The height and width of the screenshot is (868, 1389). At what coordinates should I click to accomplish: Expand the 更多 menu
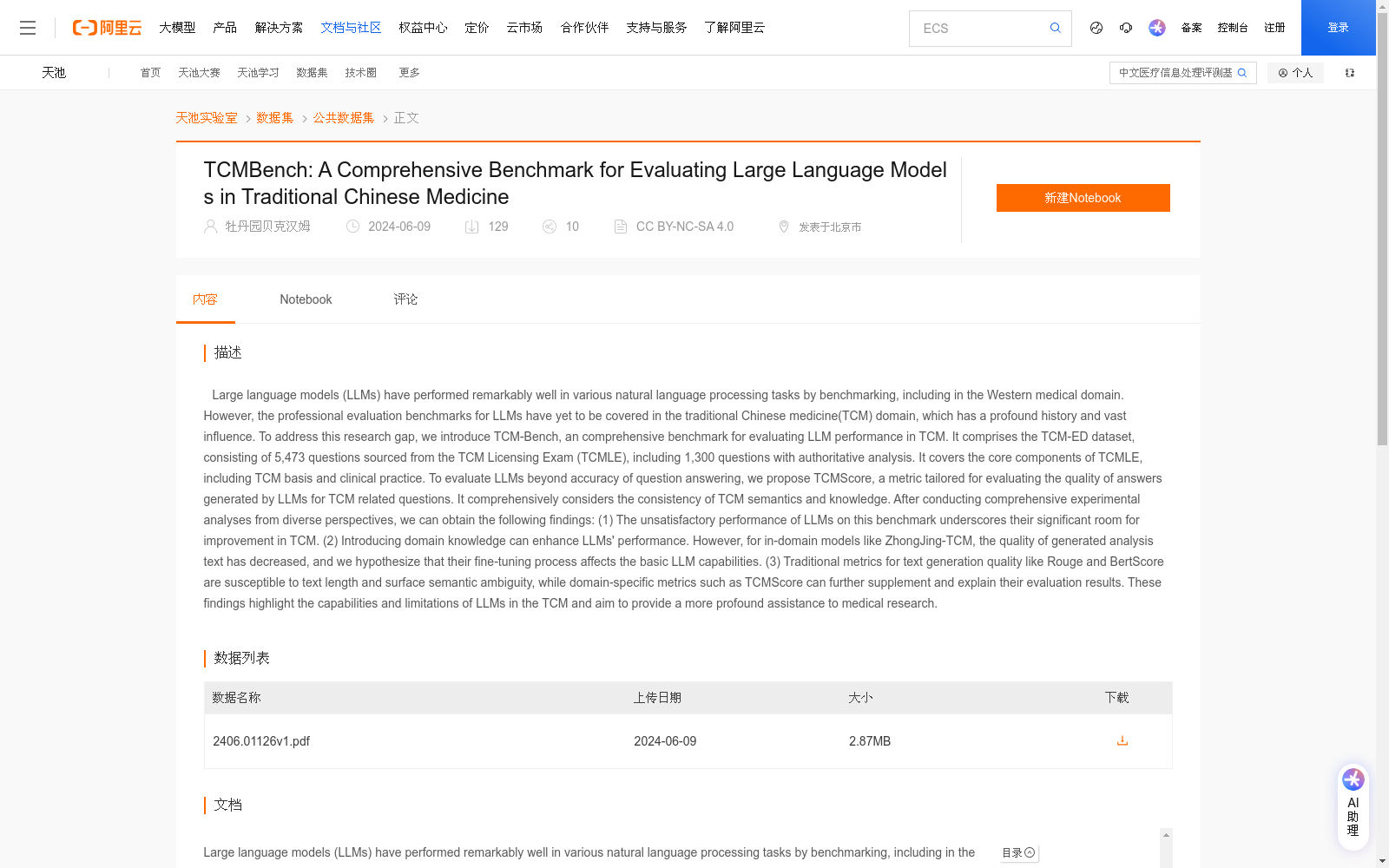(409, 73)
